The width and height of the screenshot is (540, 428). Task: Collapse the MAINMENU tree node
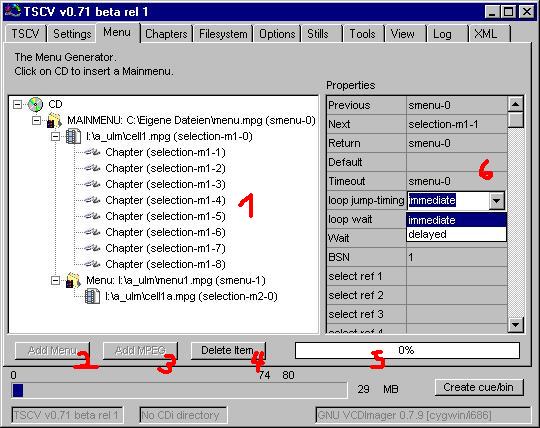click(x=37, y=121)
